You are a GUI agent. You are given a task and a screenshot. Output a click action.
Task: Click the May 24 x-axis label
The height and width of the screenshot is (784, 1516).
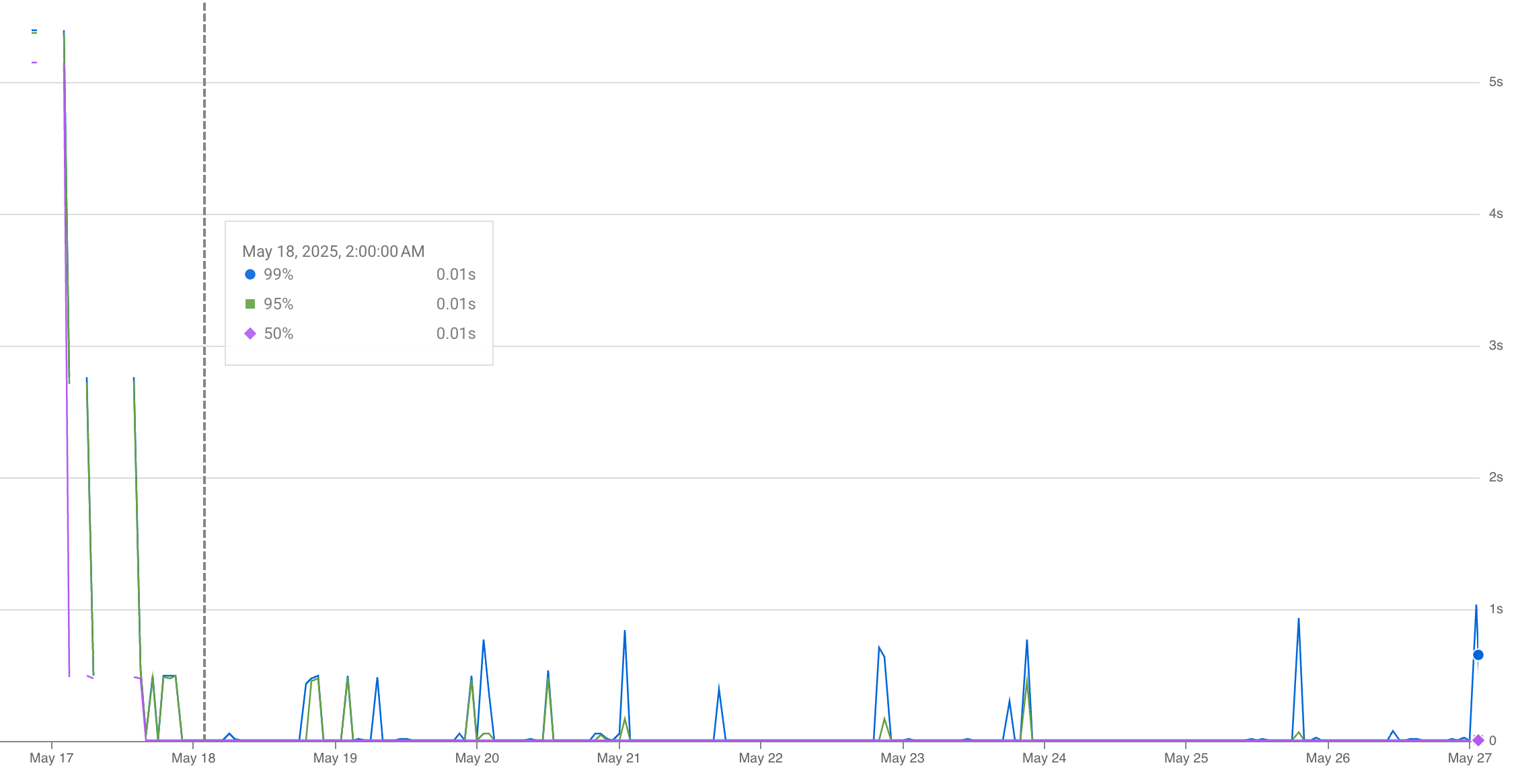pyautogui.click(x=1044, y=758)
